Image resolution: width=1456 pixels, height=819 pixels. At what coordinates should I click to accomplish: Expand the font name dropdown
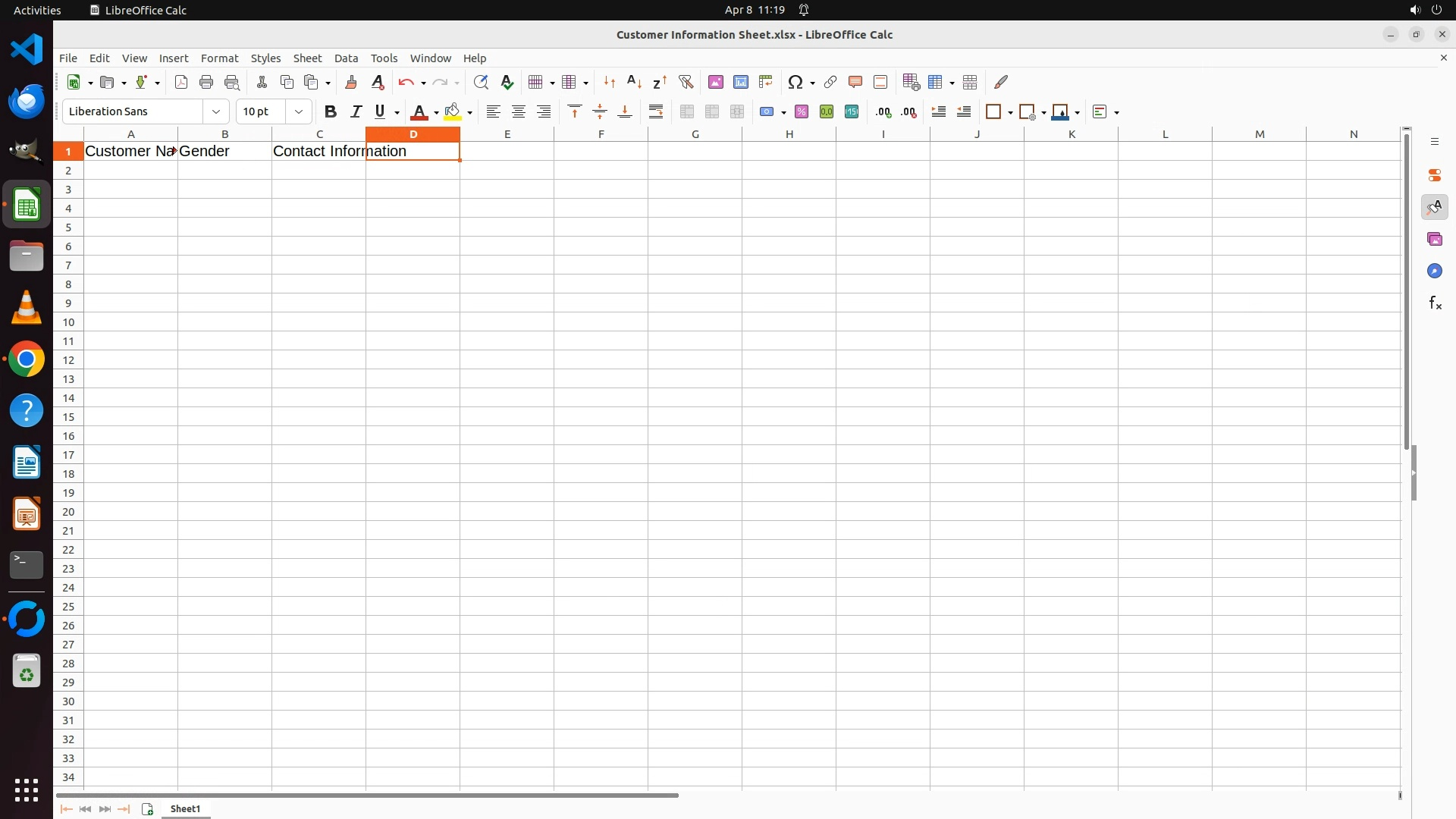click(x=216, y=112)
